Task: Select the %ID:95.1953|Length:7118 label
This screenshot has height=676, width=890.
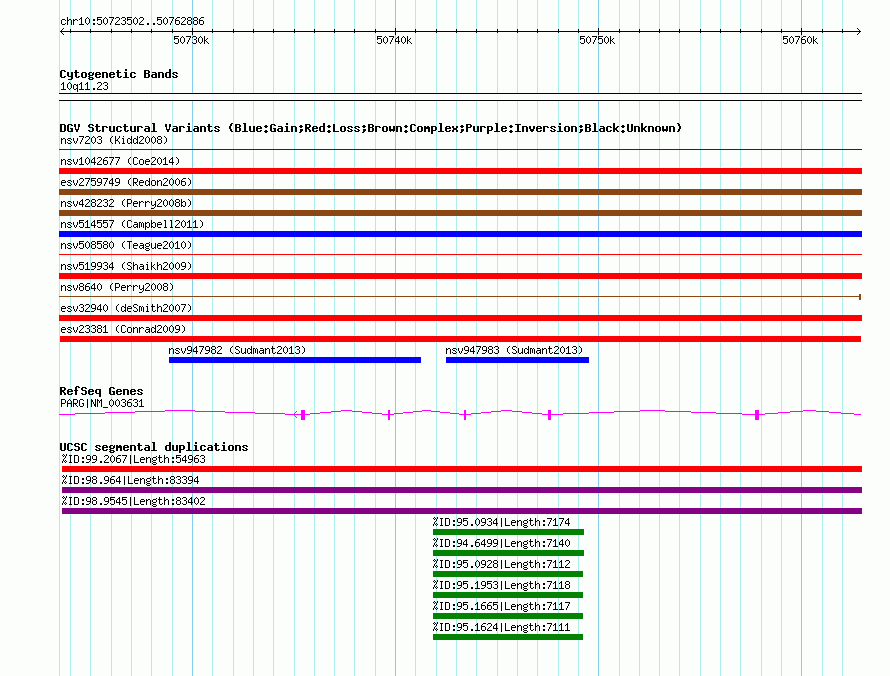Action: point(502,585)
